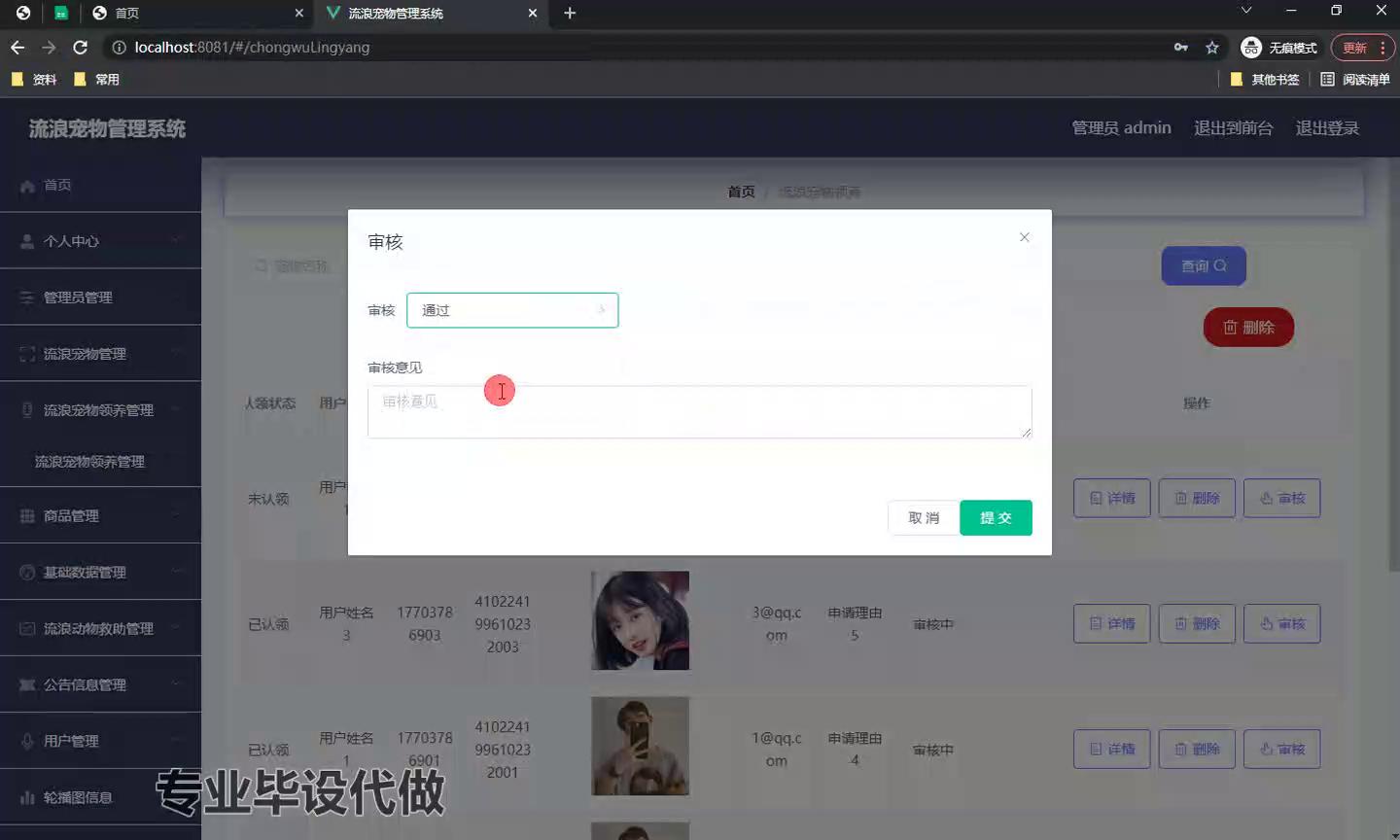Image resolution: width=1400 pixels, height=840 pixels.
Task: Click into the 审核意见 text area
Action: point(699,412)
